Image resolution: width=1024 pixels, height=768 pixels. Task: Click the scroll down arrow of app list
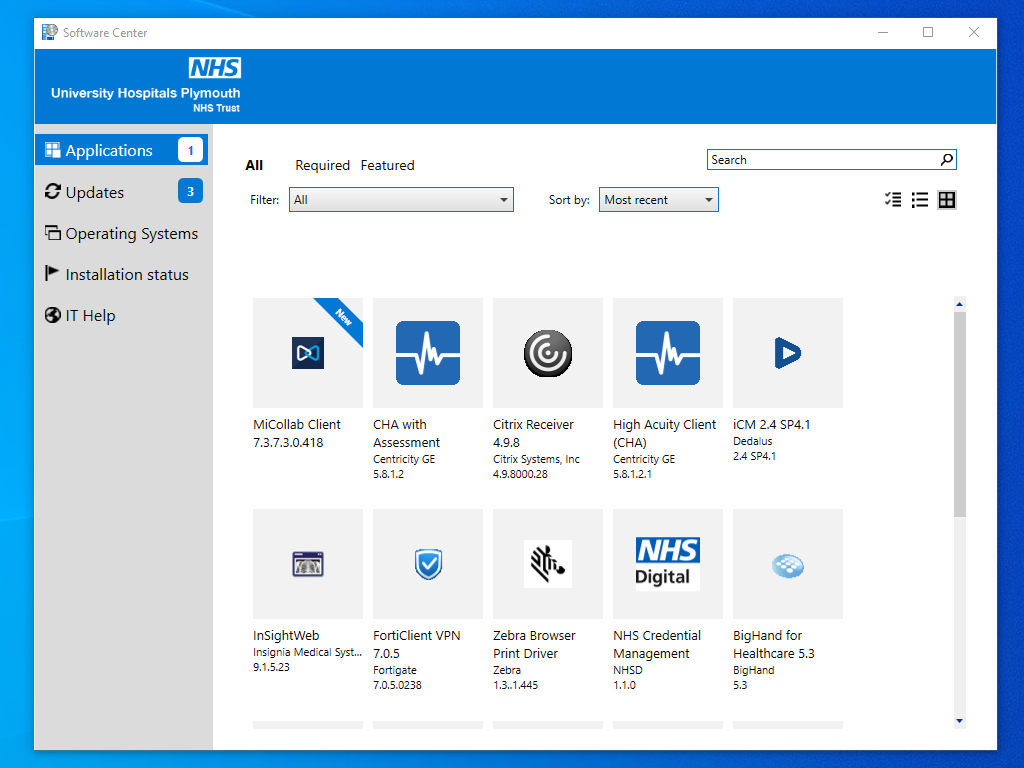click(x=959, y=721)
